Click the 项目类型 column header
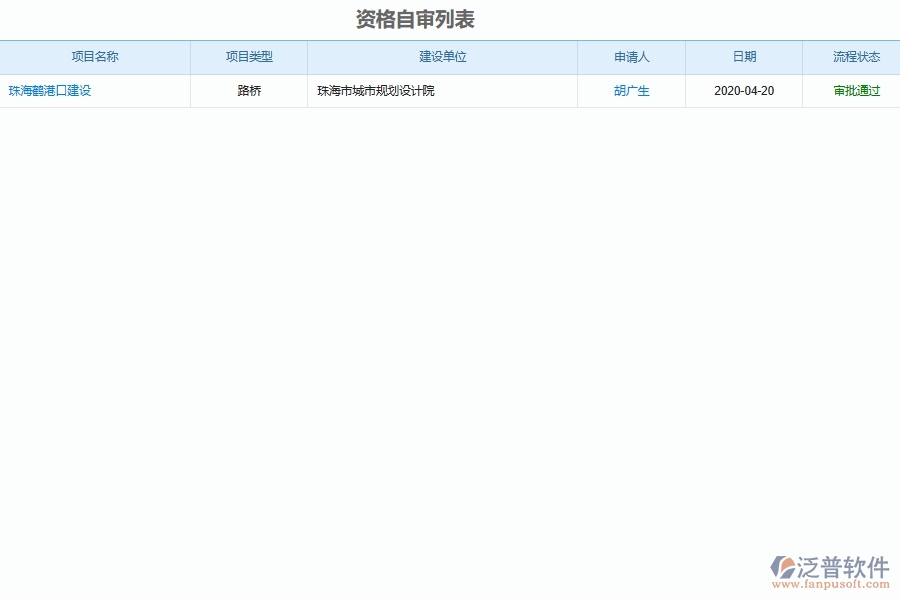Image resolution: width=900 pixels, height=600 pixels. click(249, 57)
